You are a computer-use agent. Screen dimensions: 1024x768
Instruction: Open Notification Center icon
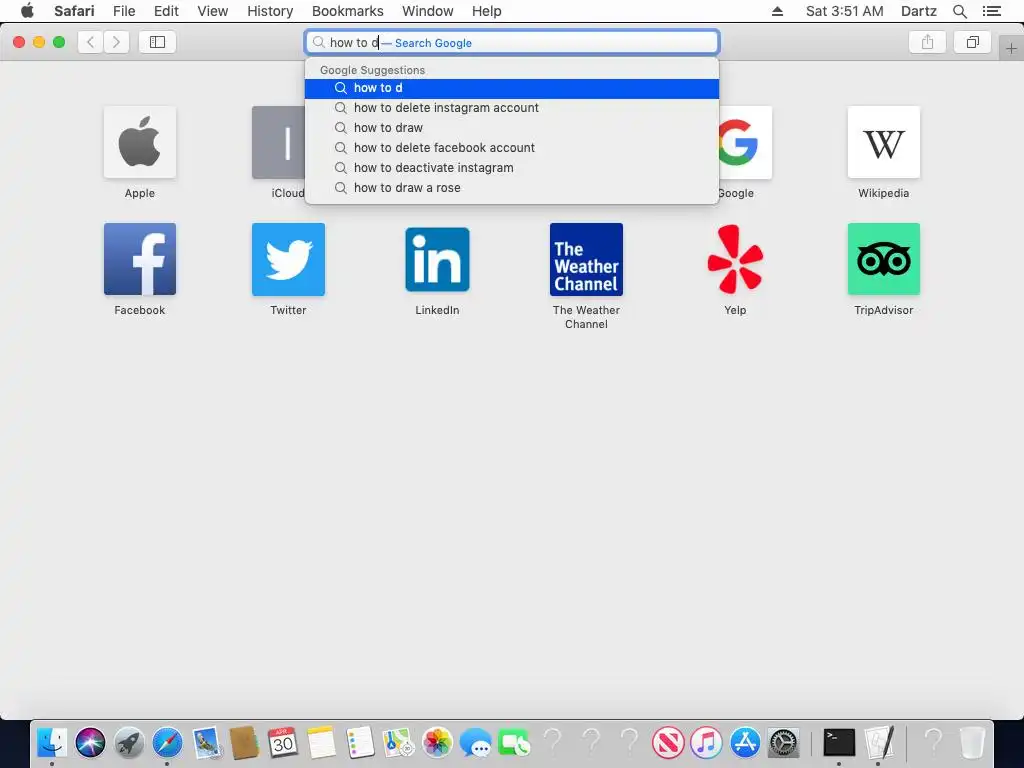(992, 11)
